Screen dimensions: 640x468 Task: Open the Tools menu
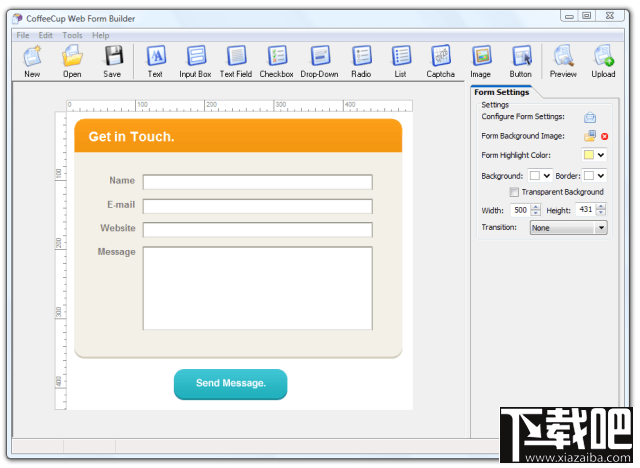[x=72, y=35]
